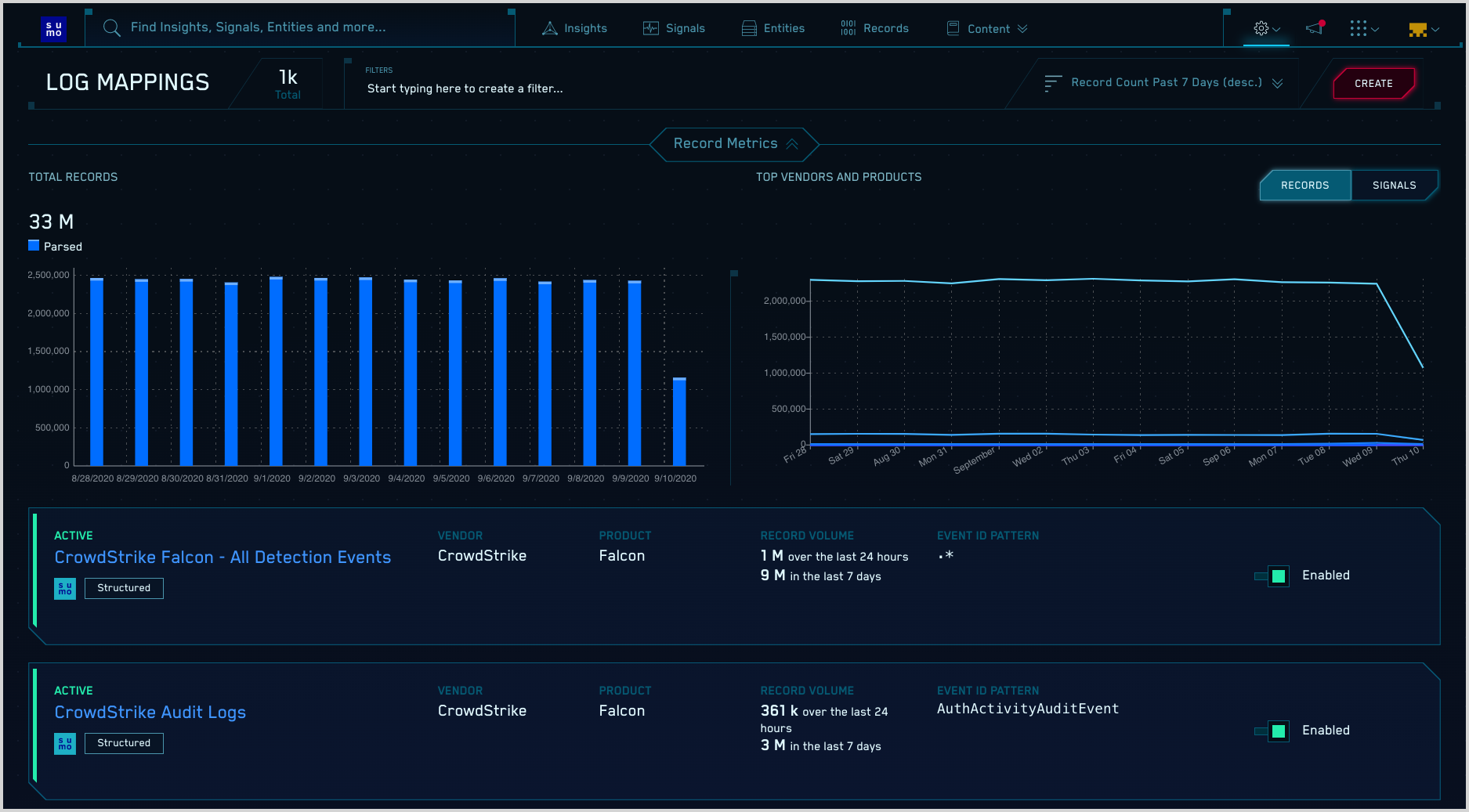The image size is (1469, 812).
Task: Expand the Content menu
Action: click(988, 29)
